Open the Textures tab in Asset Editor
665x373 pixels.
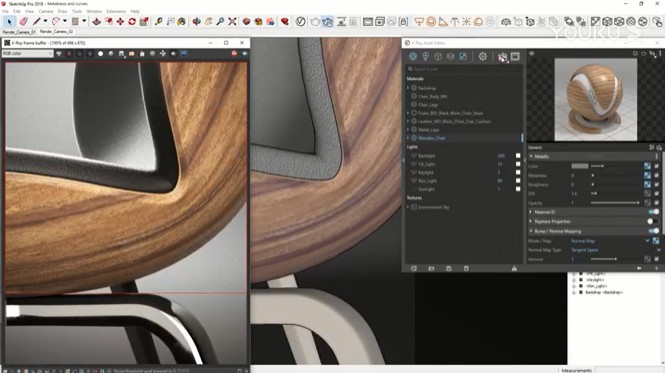[x=463, y=56]
